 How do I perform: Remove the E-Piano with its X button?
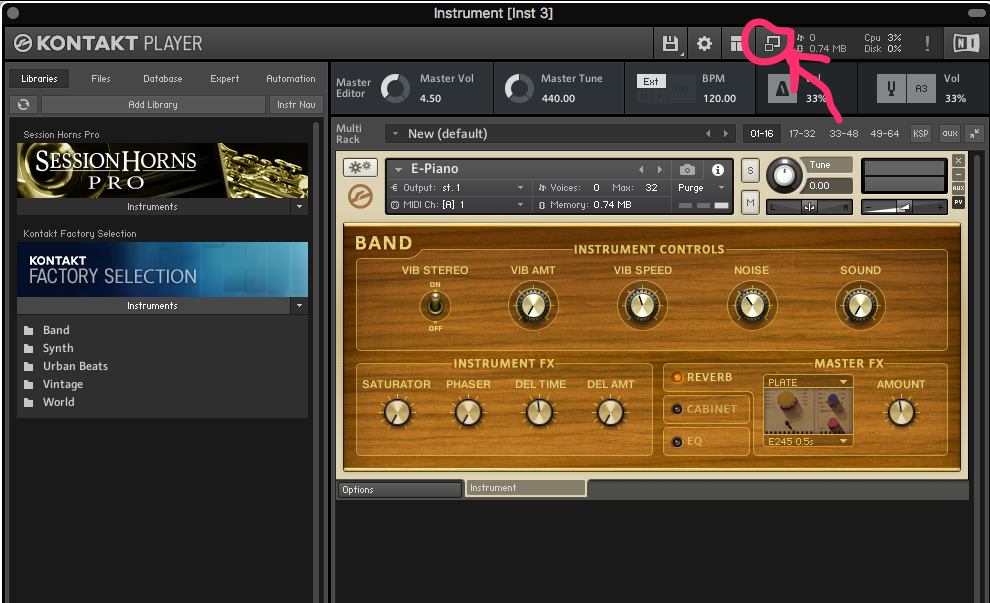coord(958,160)
